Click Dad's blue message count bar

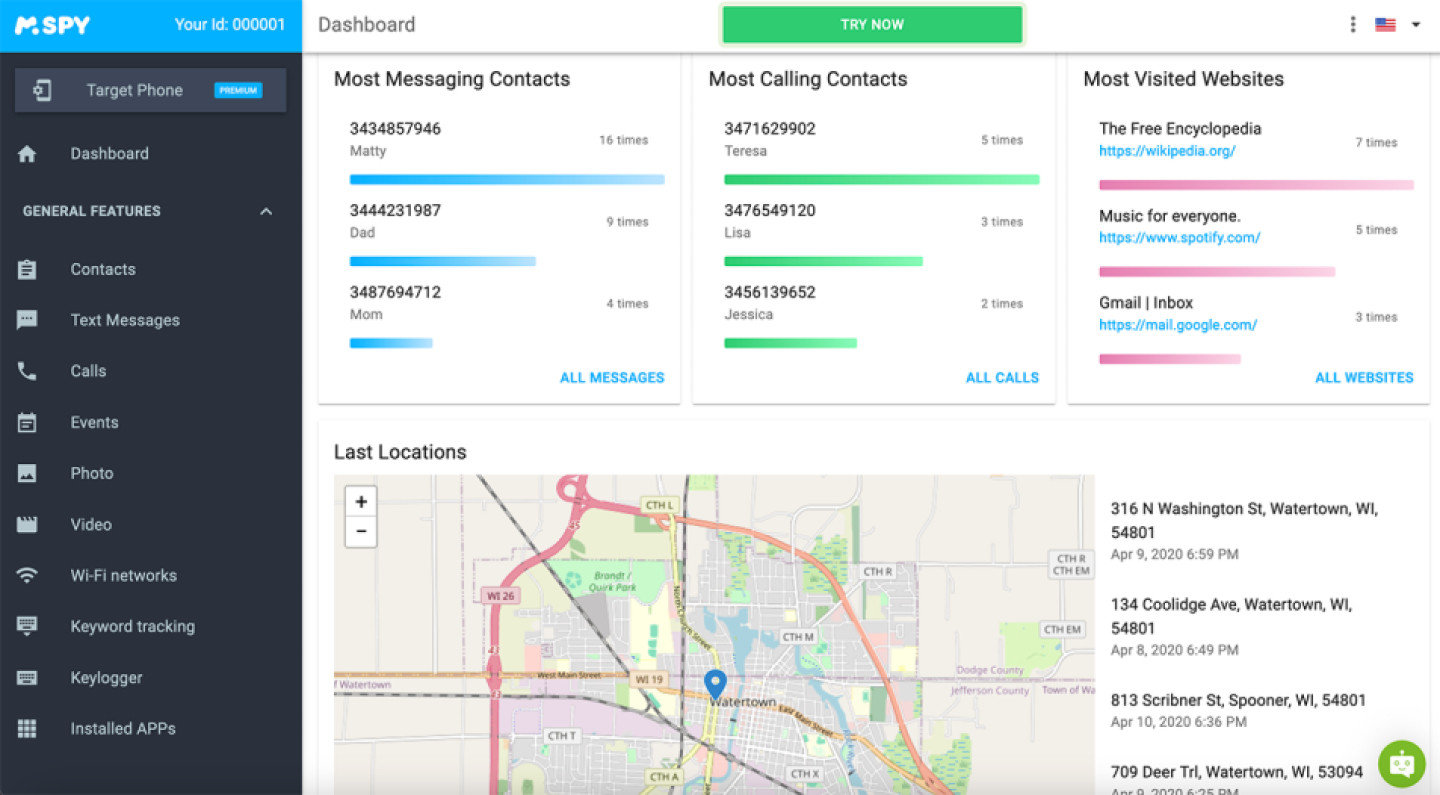[443, 262]
